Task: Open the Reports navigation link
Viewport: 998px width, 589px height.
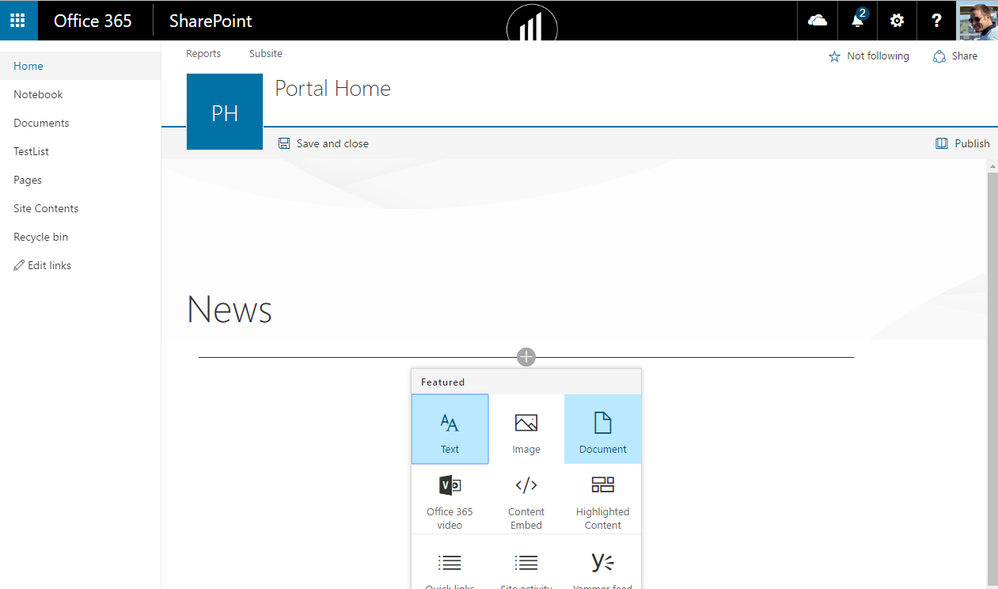Action: 204,53
